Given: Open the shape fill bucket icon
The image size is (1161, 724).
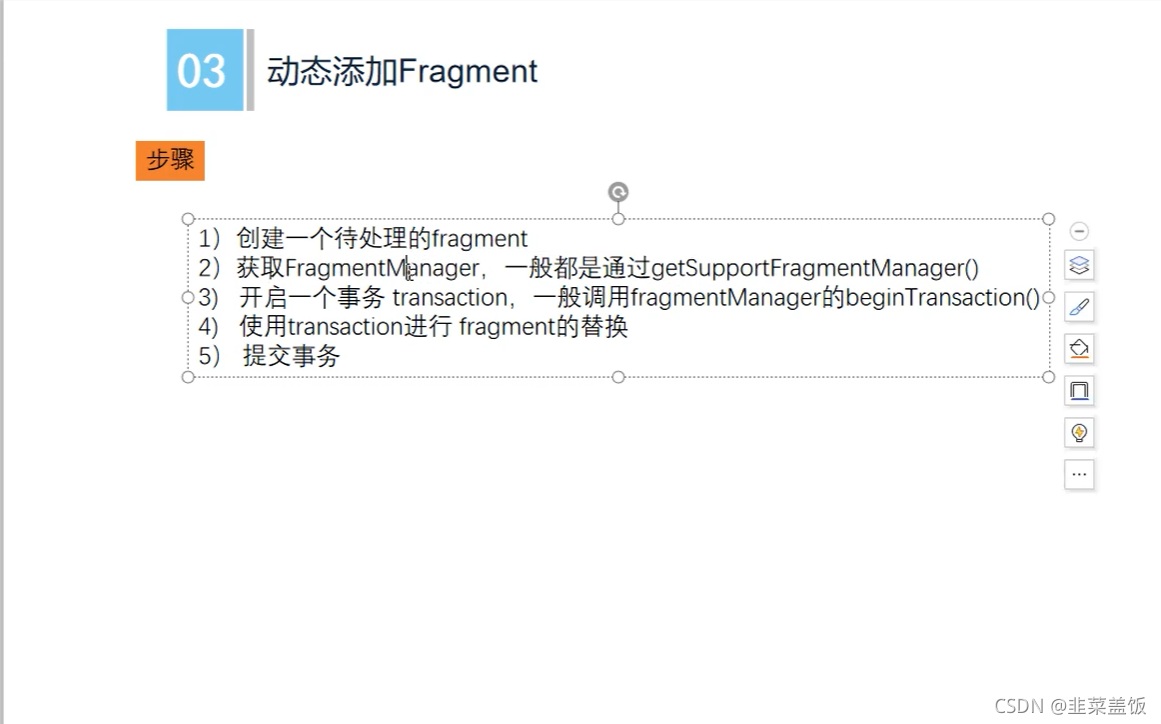Looking at the screenshot, I should [1079, 349].
